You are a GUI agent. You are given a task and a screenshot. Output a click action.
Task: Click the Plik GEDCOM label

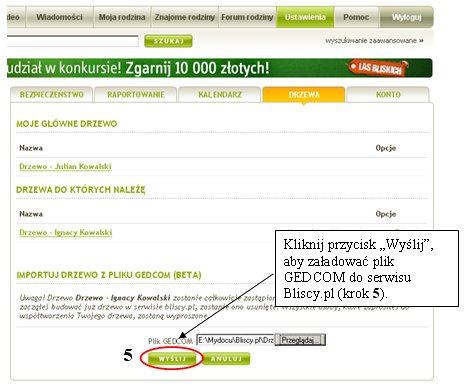[x=170, y=341]
